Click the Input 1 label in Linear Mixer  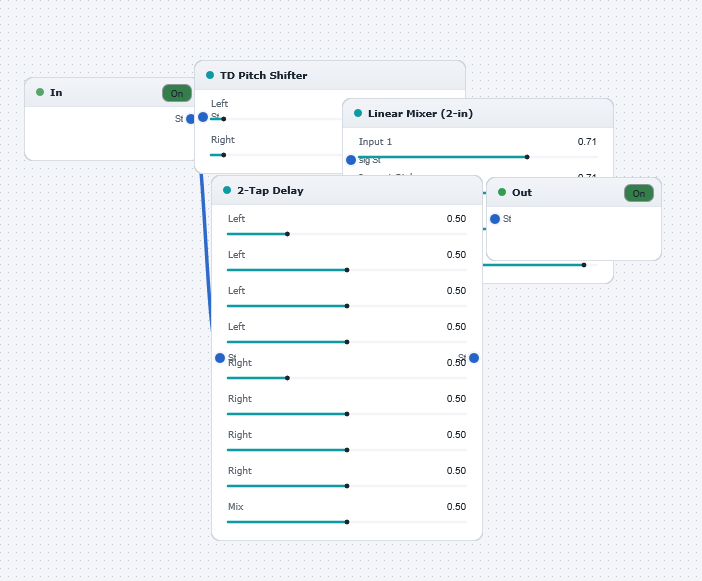[x=375, y=141]
